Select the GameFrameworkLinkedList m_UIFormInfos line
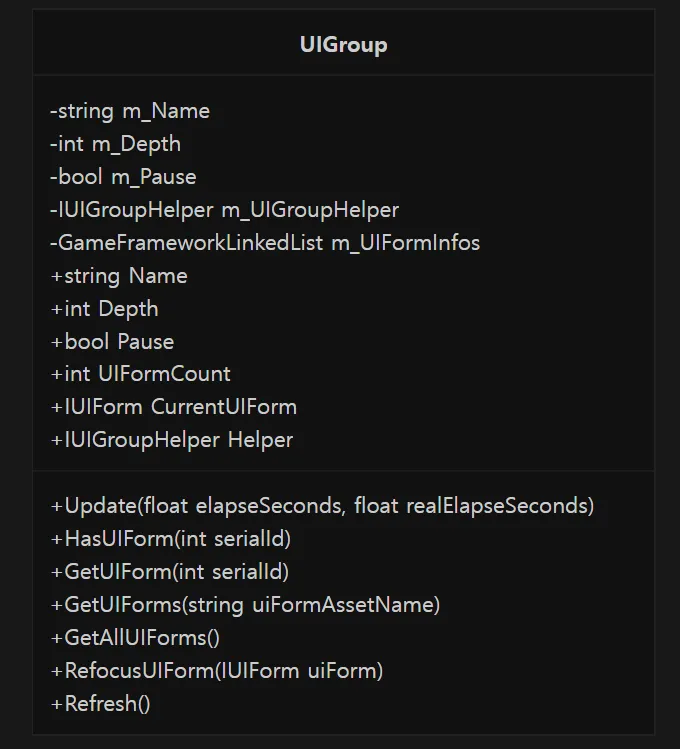This screenshot has height=749, width=680. (265, 243)
